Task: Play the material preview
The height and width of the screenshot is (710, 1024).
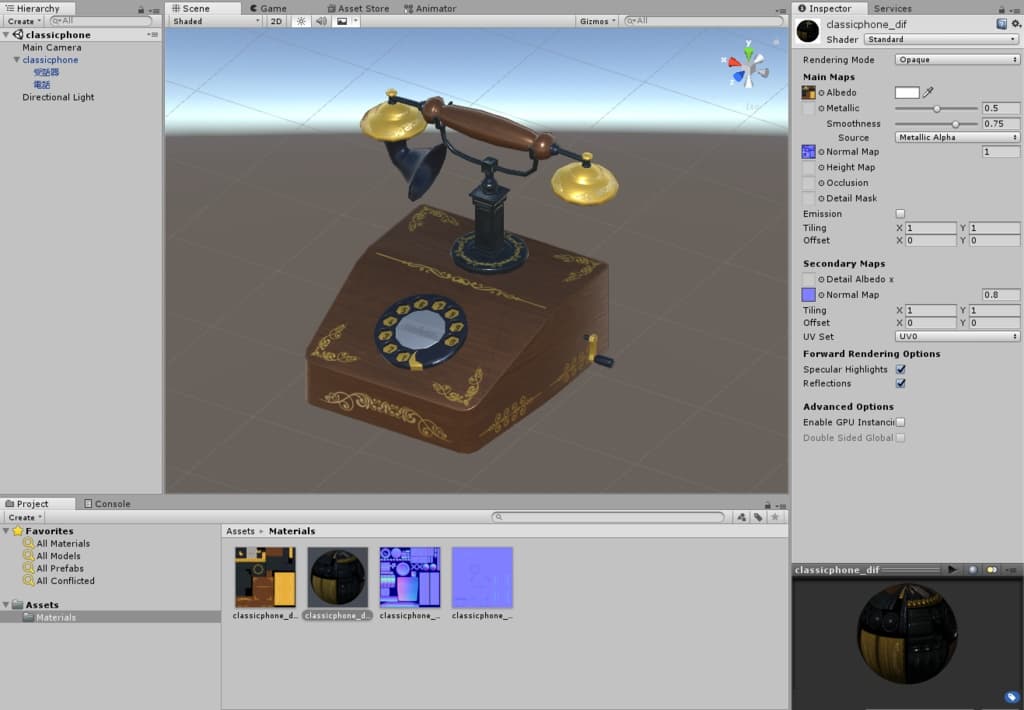Action: [952, 570]
